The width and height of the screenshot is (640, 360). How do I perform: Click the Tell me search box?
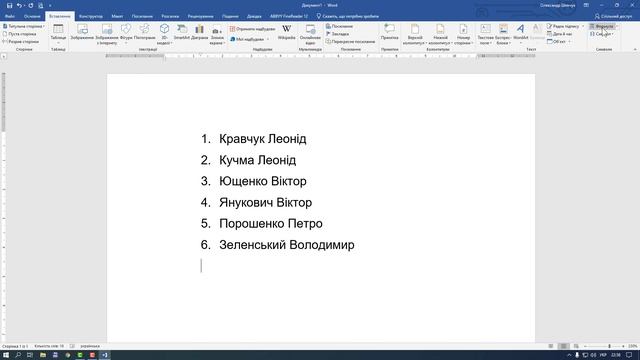pyautogui.click(x=348, y=16)
